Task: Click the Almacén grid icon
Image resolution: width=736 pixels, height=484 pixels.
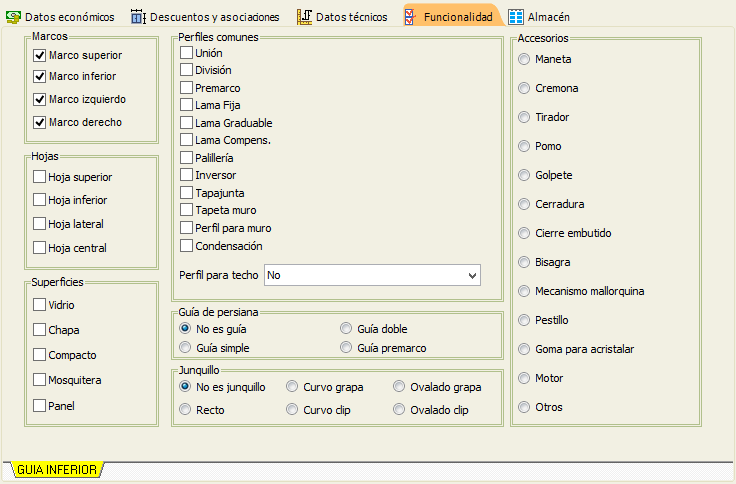Action: pyautogui.click(x=516, y=17)
